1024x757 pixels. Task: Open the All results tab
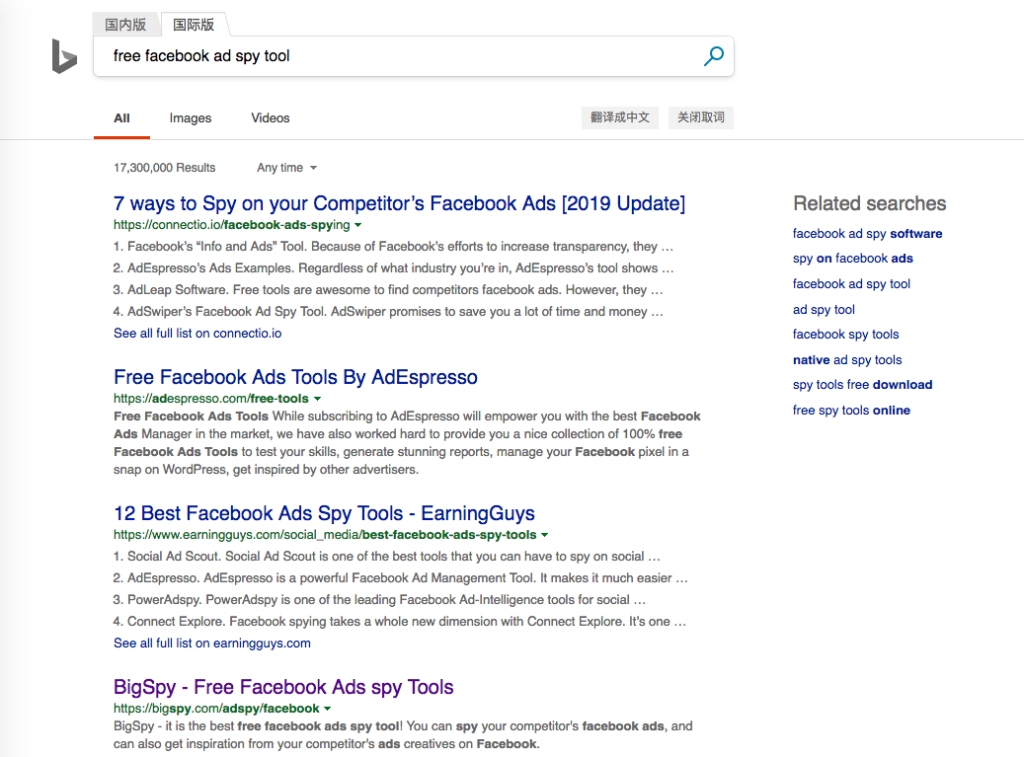[x=121, y=118]
